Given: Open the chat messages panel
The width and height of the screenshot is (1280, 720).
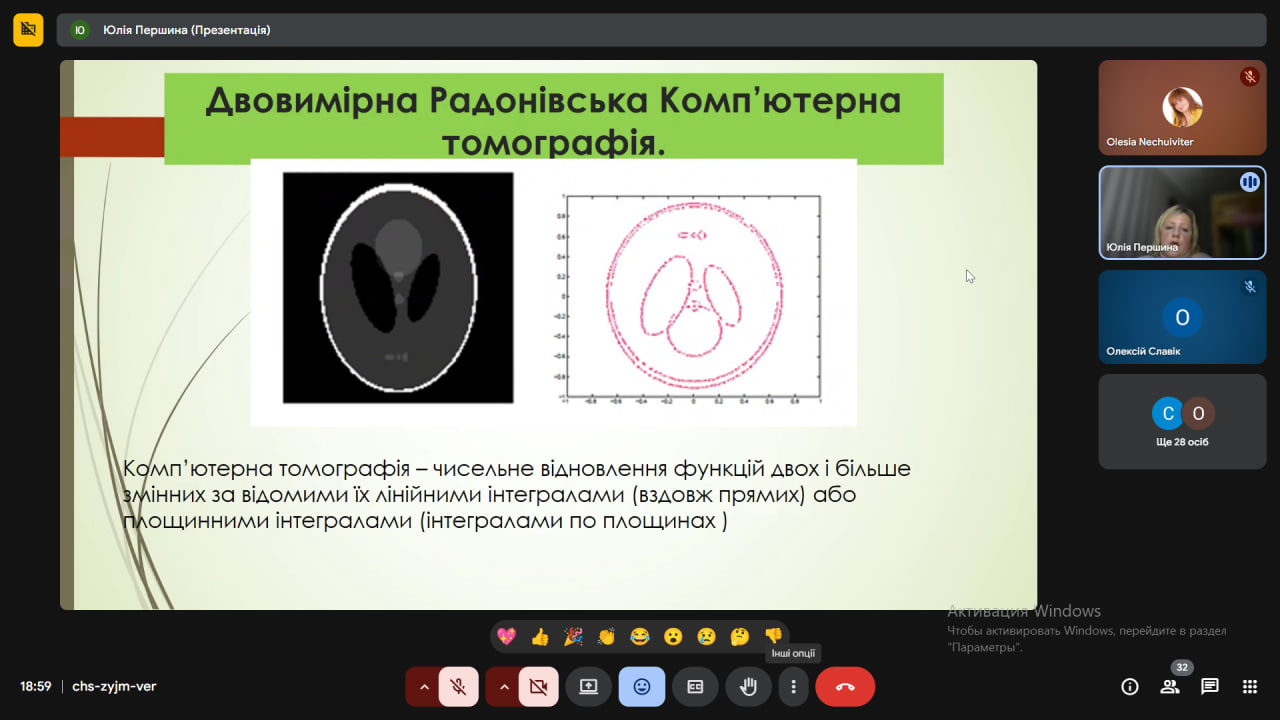Looking at the screenshot, I should (x=1210, y=687).
